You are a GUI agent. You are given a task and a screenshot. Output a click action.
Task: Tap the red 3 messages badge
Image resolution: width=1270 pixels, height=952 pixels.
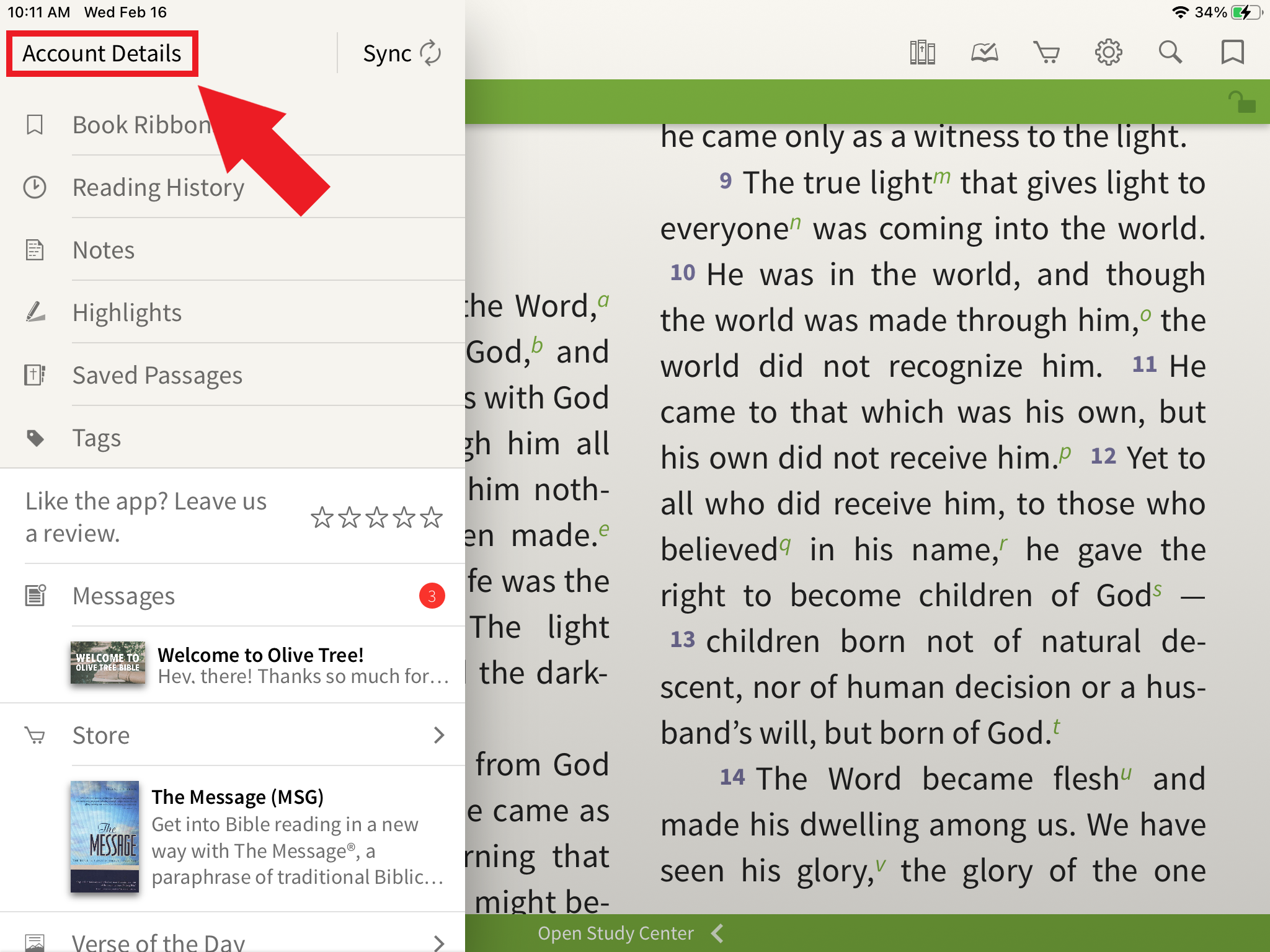(432, 596)
